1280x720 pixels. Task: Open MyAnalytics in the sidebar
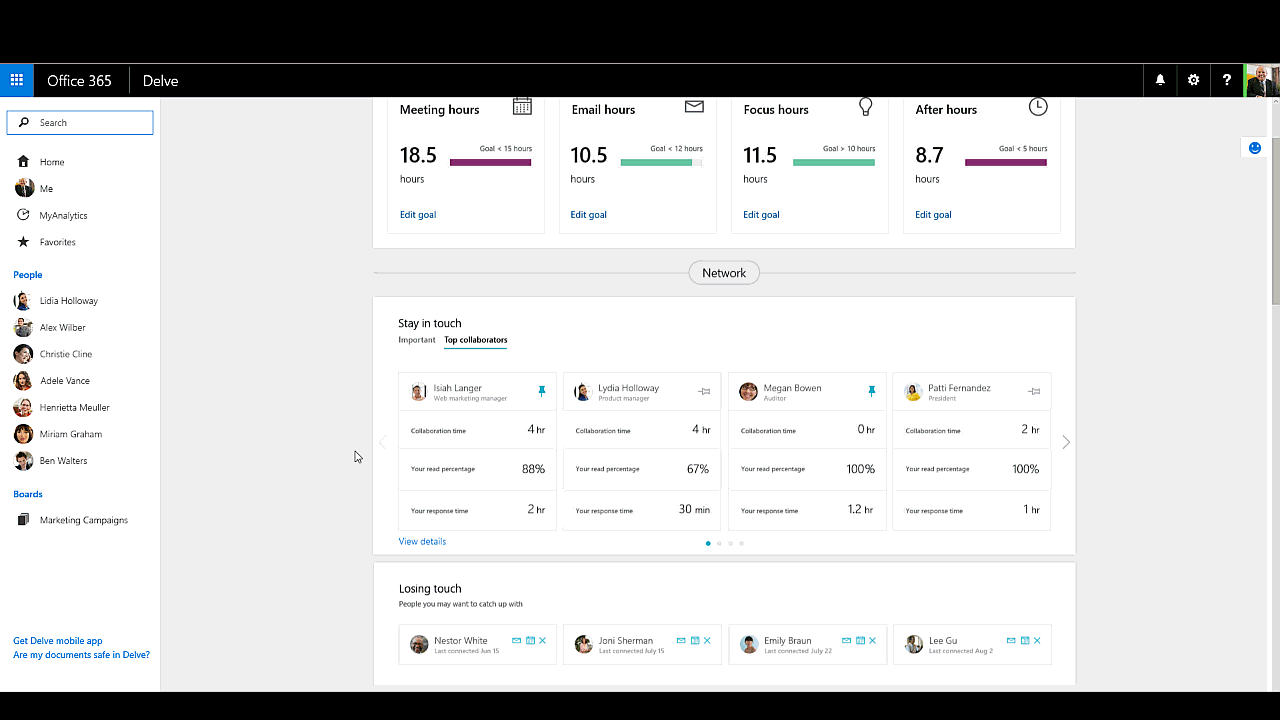63,215
